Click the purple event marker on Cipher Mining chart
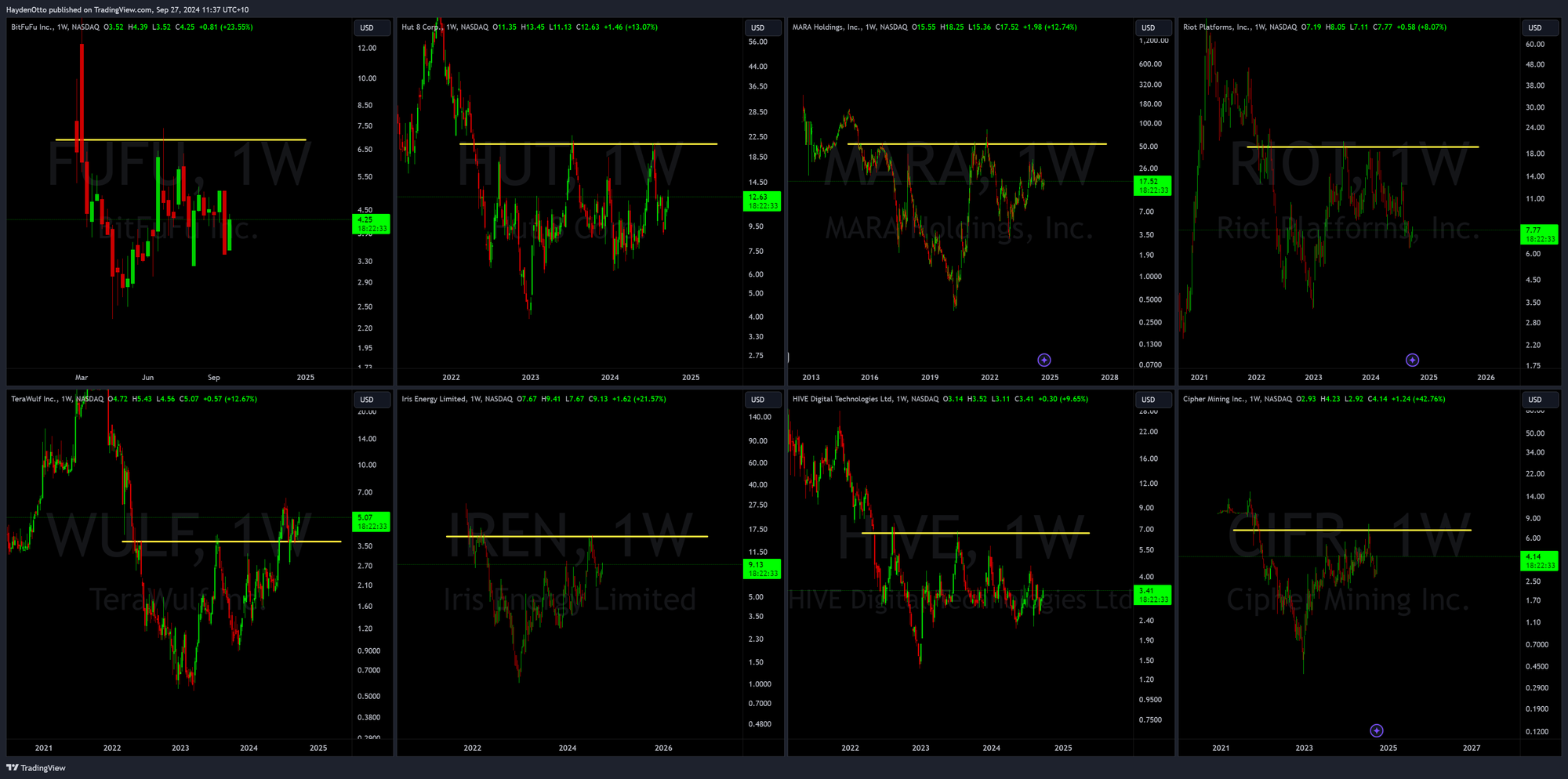This screenshot has width=1568, height=779. click(1376, 730)
